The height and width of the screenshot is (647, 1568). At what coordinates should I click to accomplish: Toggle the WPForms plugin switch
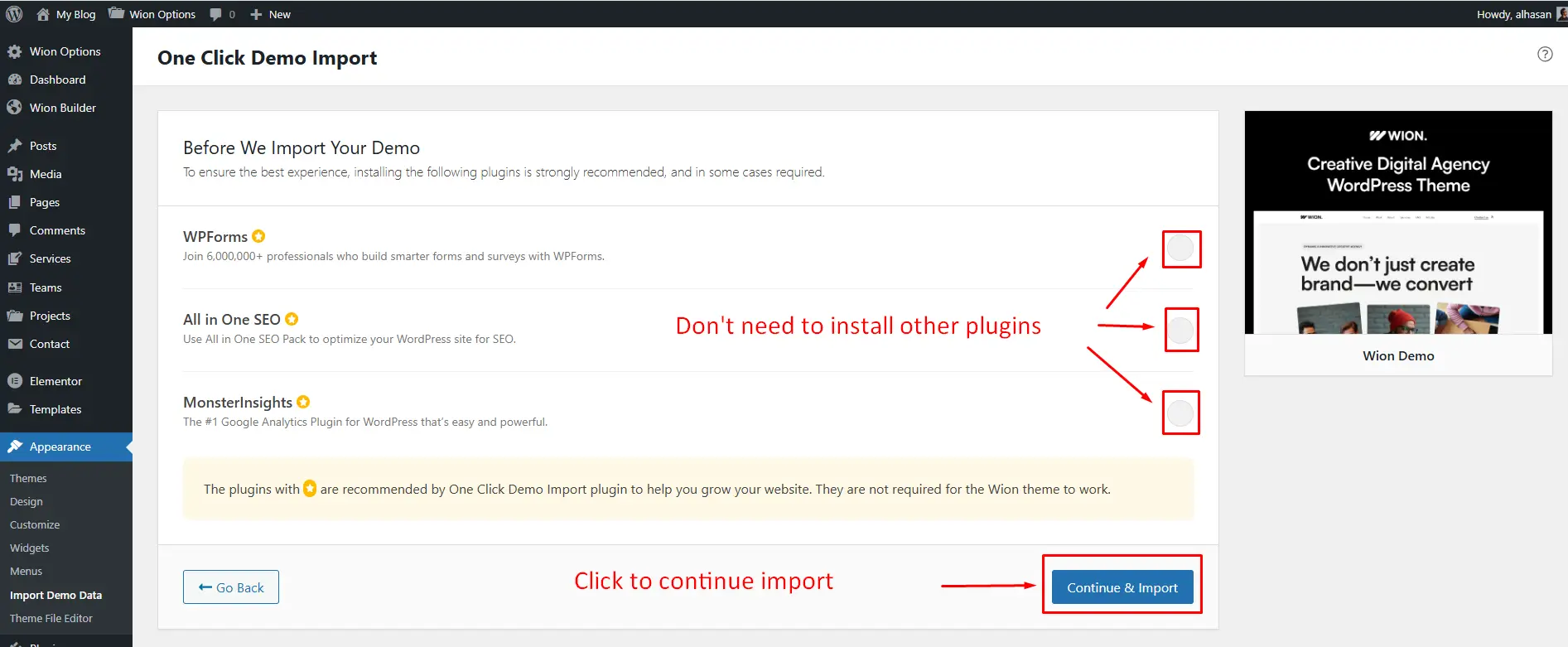pos(1180,249)
